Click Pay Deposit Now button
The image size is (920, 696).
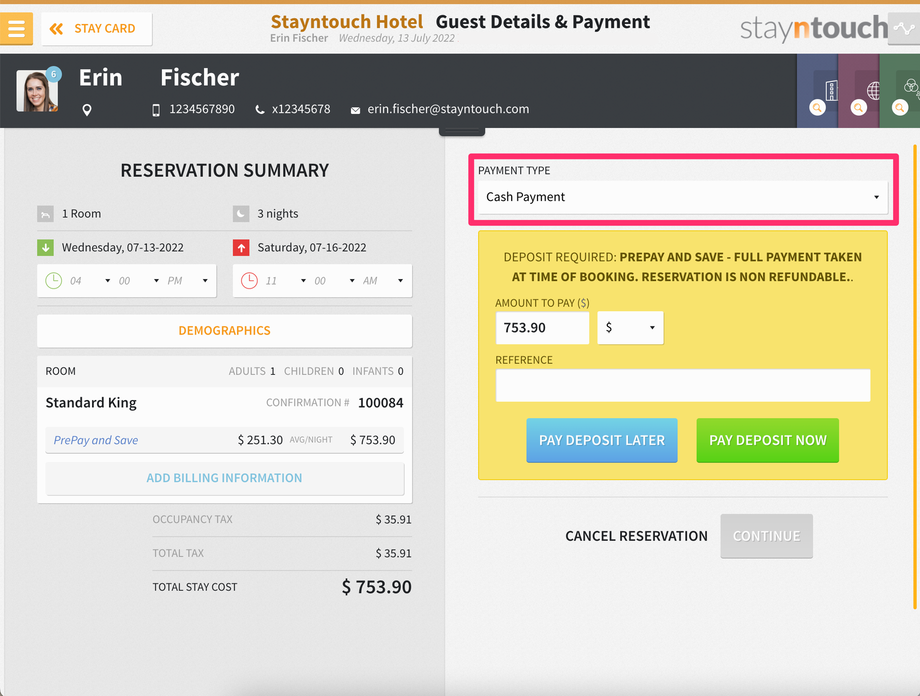tap(767, 440)
